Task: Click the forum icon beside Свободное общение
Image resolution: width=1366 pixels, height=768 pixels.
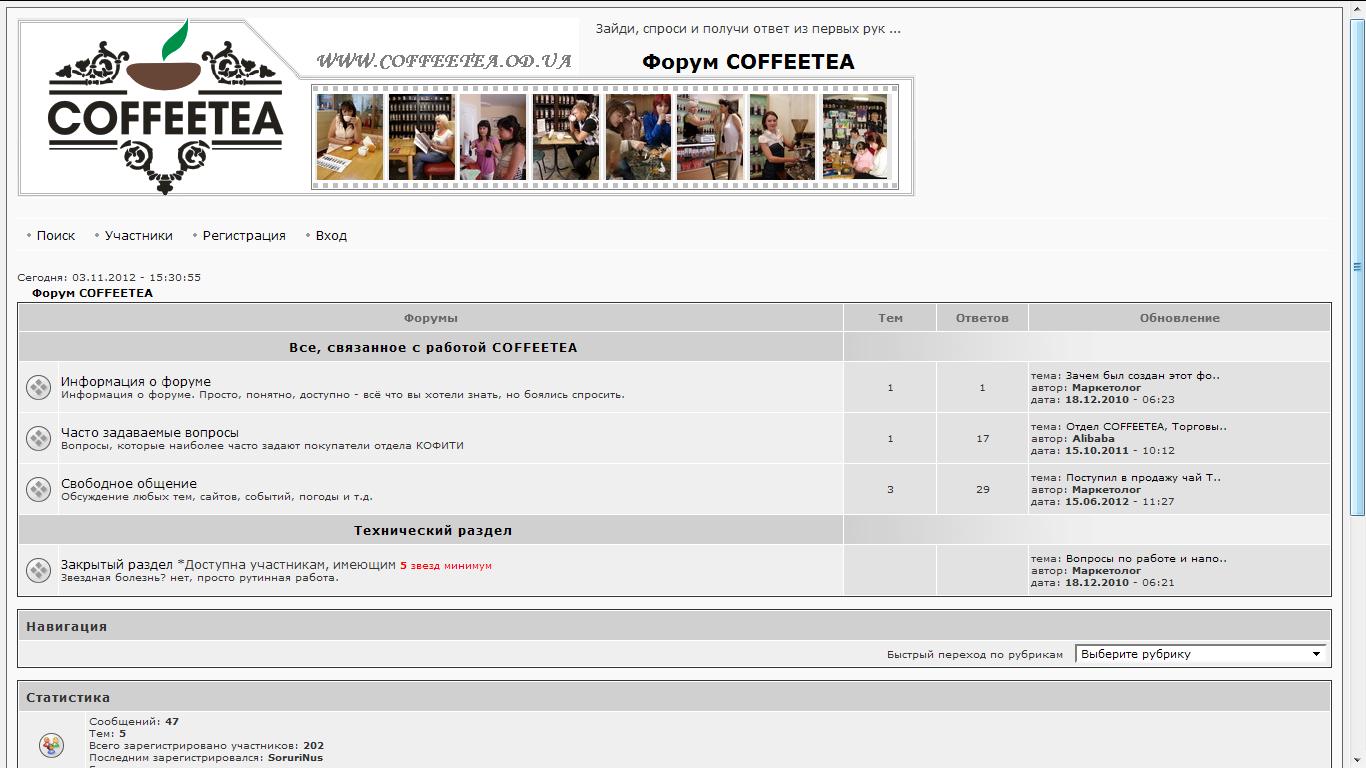Action: (x=38, y=489)
